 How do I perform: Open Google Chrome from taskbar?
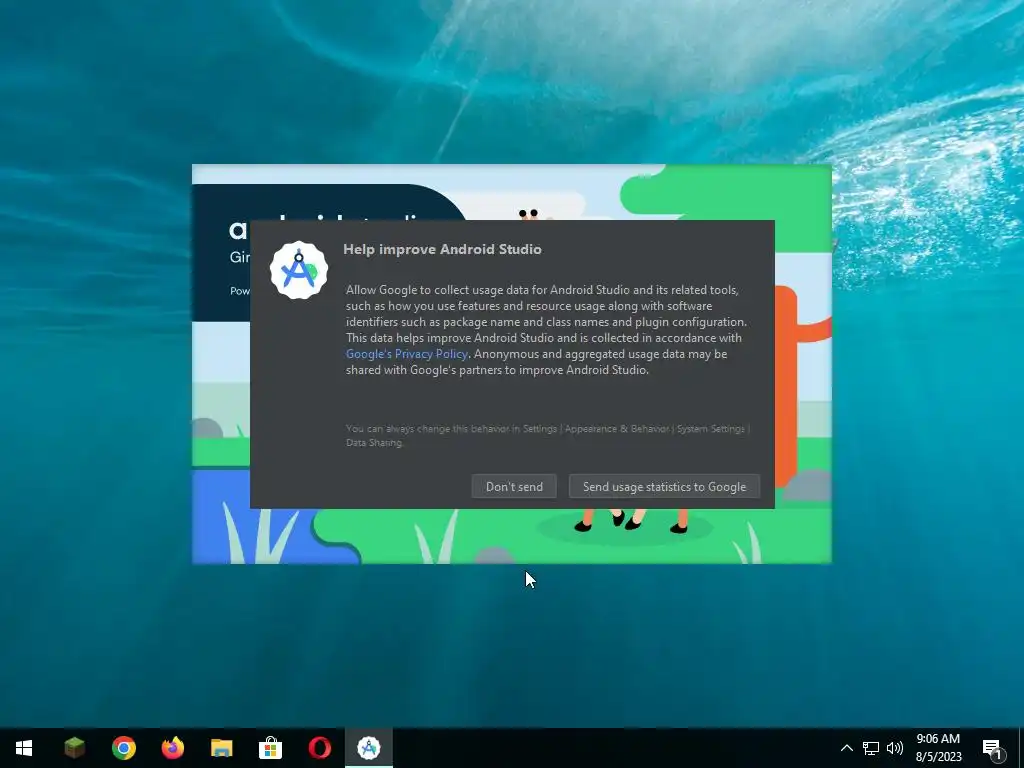[123, 748]
